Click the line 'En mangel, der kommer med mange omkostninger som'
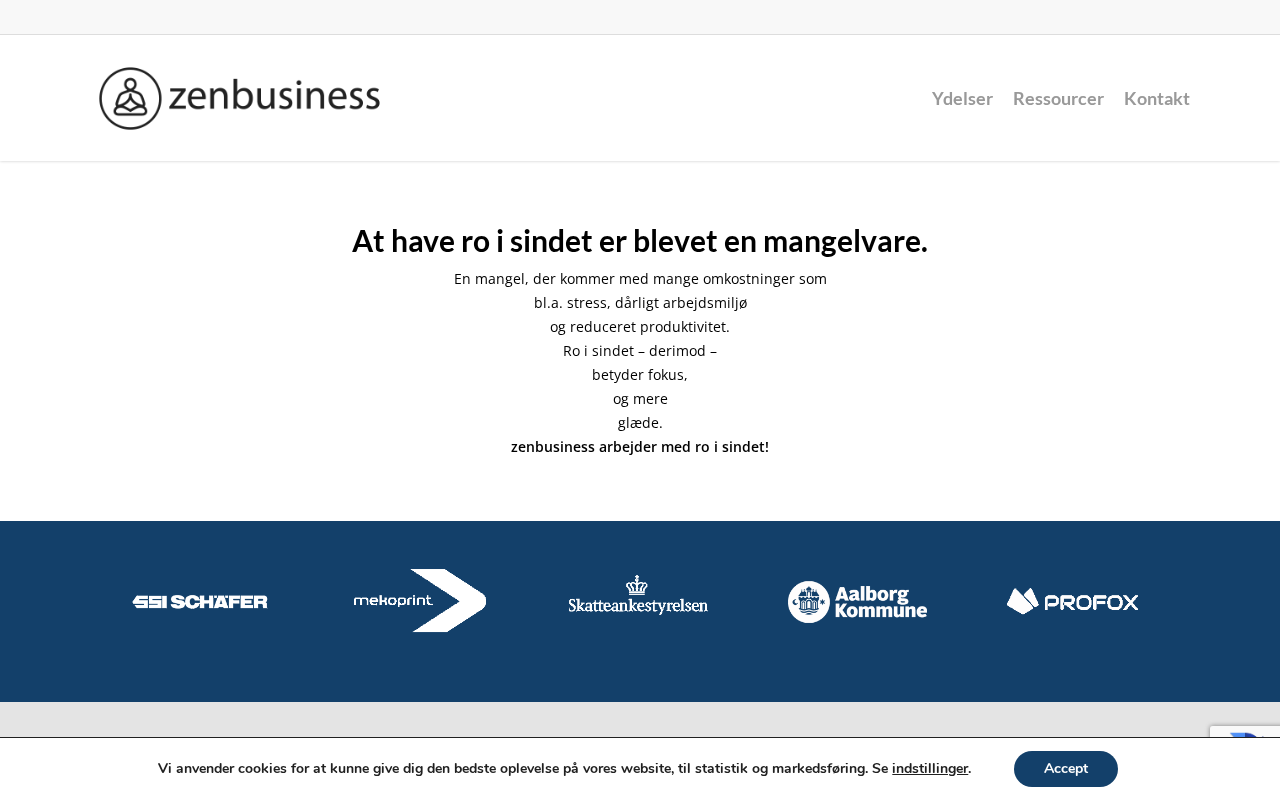Viewport: 1280px width, 800px height. (640, 279)
